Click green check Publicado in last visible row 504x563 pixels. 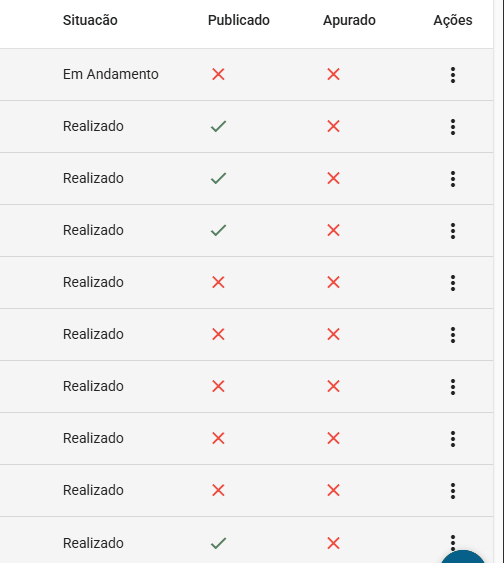(218, 543)
